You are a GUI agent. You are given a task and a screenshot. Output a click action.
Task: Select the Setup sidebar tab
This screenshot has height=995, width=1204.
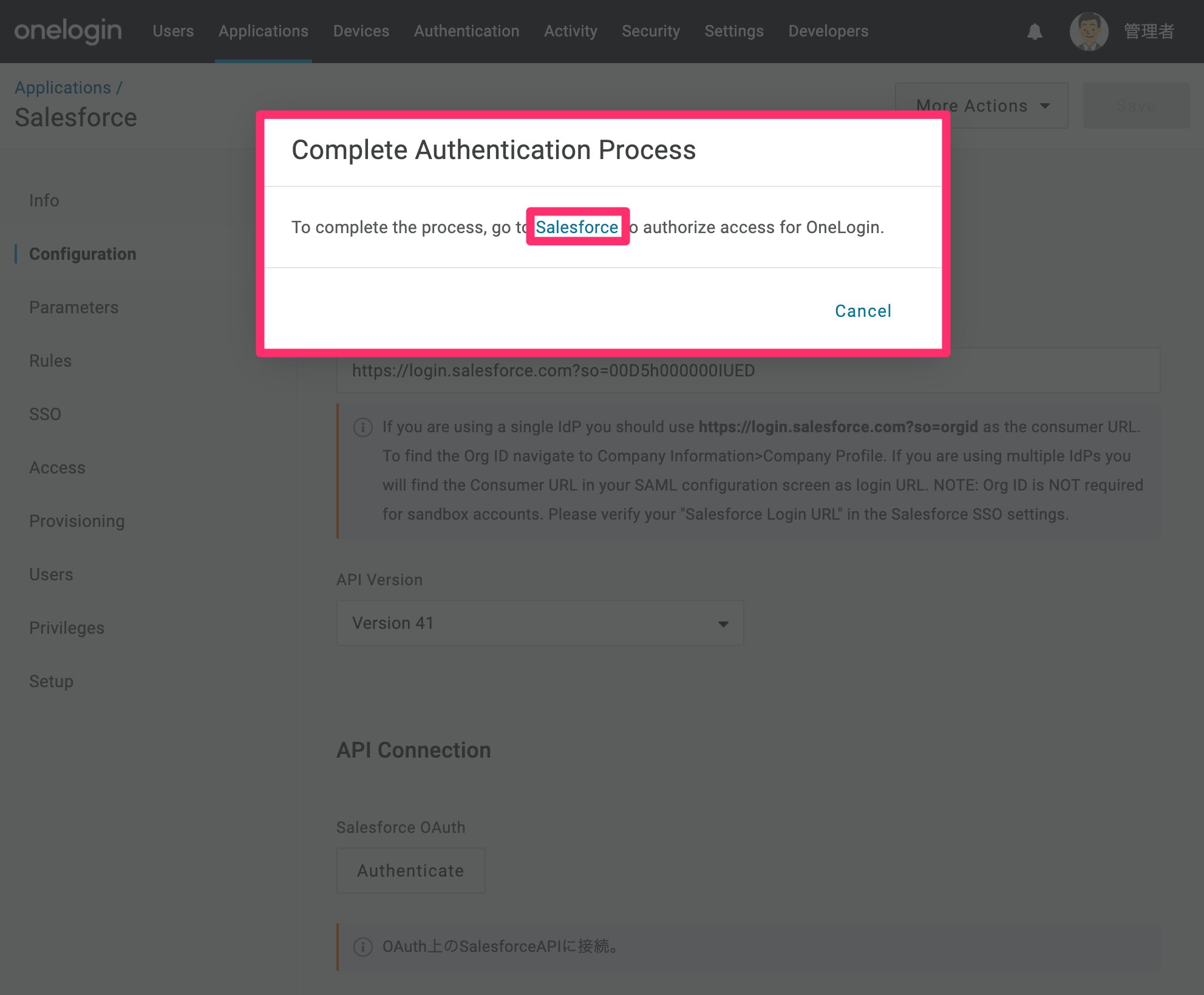(x=51, y=681)
